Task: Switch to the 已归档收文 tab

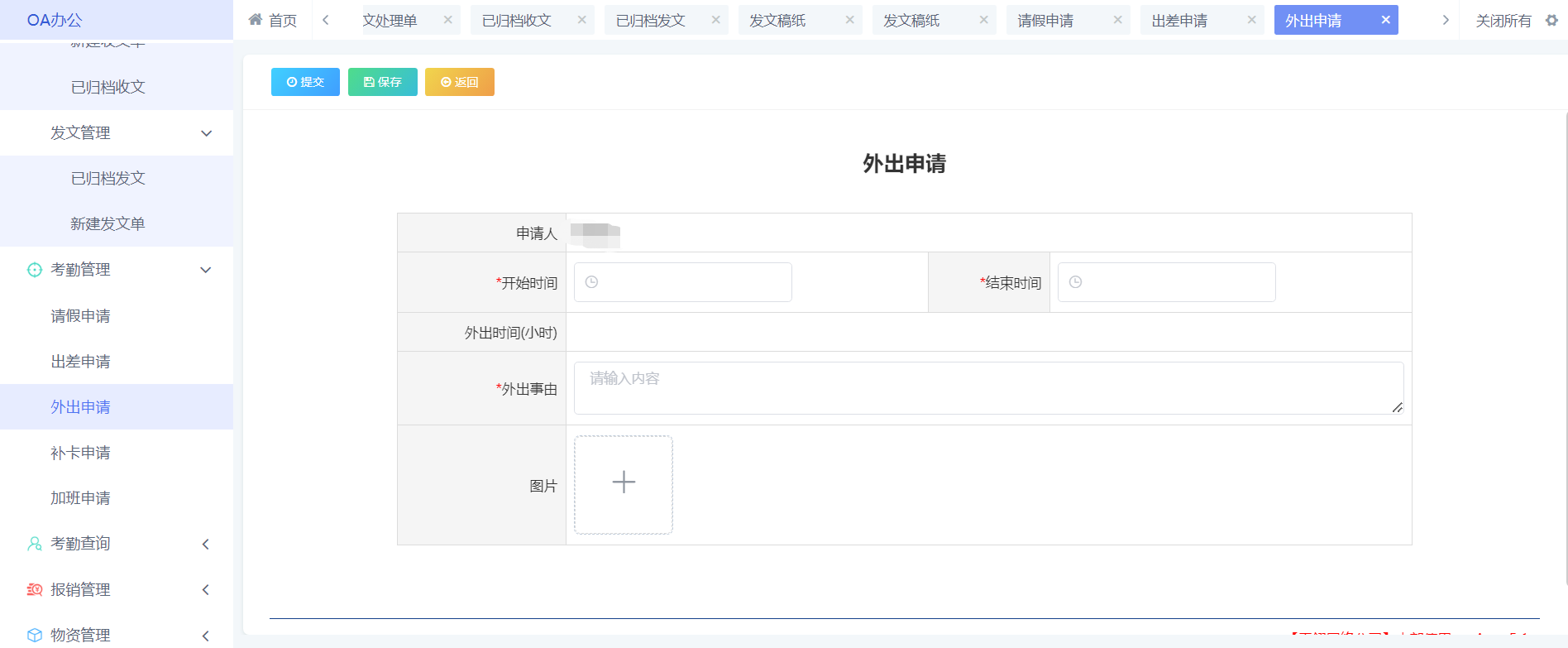Action: 517,20
